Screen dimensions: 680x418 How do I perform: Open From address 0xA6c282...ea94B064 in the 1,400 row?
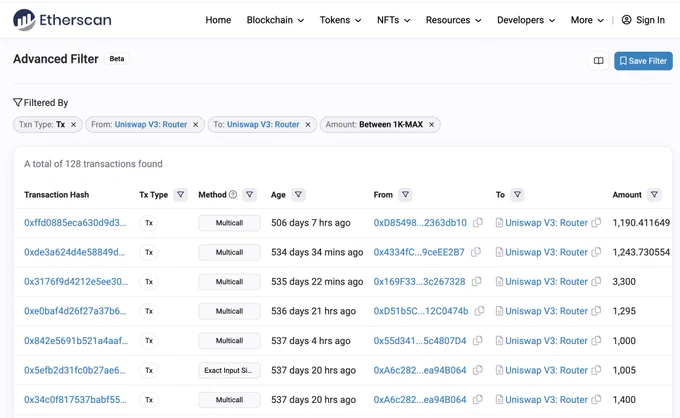pos(420,399)
